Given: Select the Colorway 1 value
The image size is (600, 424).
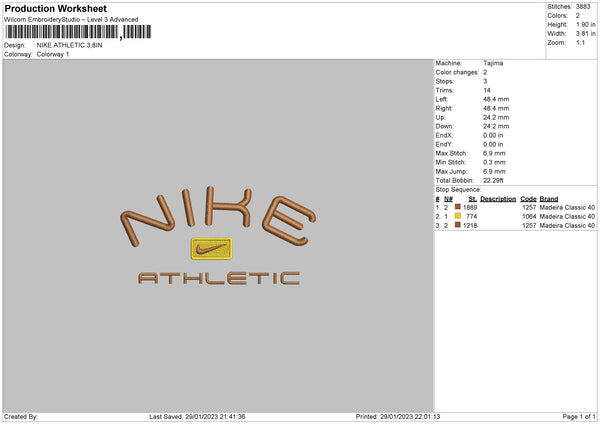Looking at the screenshot, I should pyautogui.click(x=53, y=54).
